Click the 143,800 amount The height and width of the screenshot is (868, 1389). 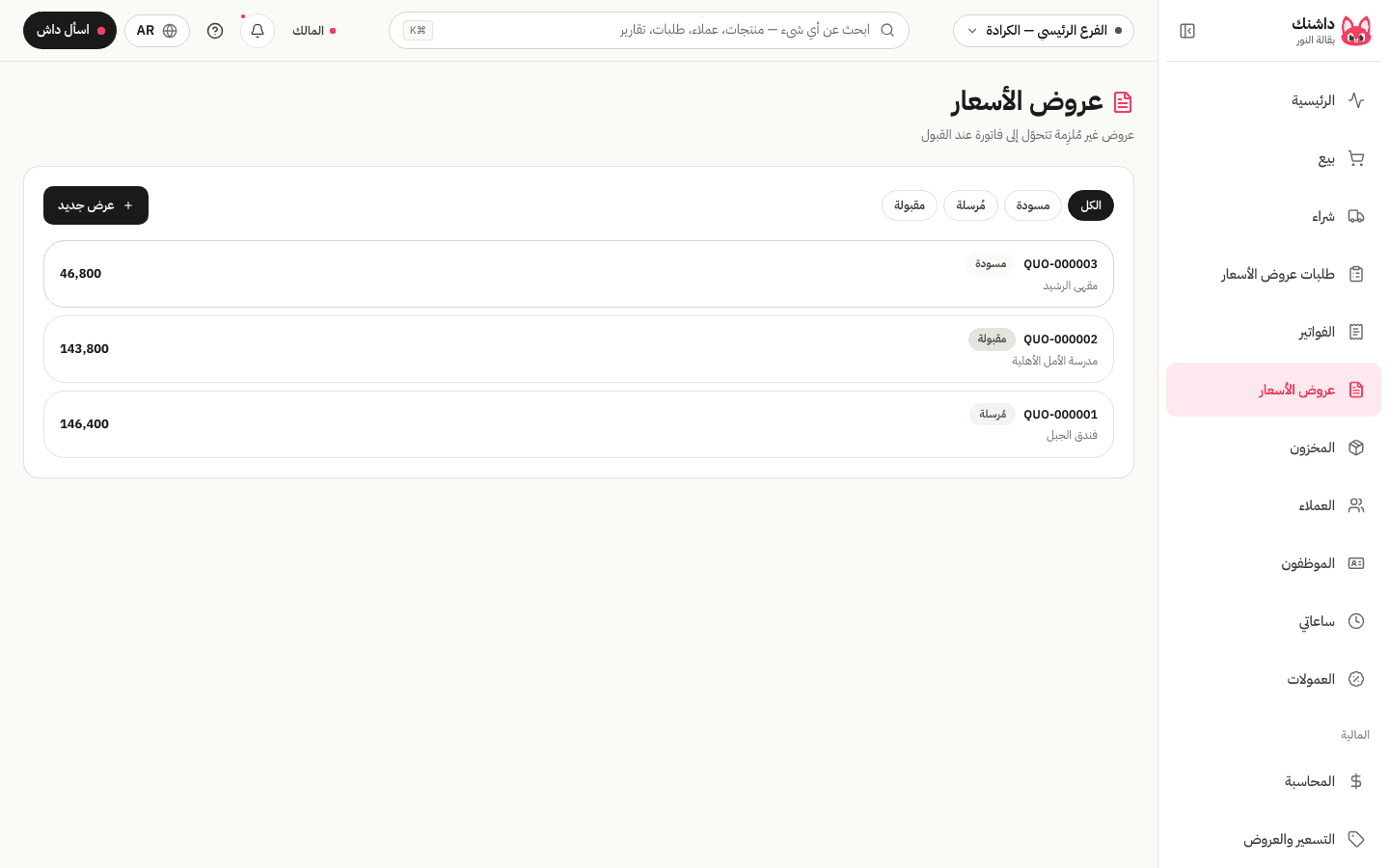85,349
